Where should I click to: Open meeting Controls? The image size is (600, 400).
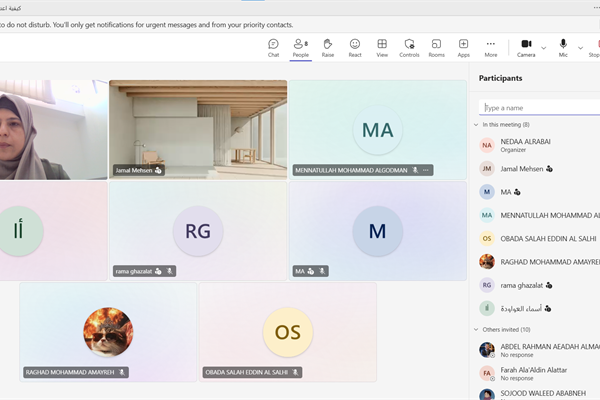409,48
